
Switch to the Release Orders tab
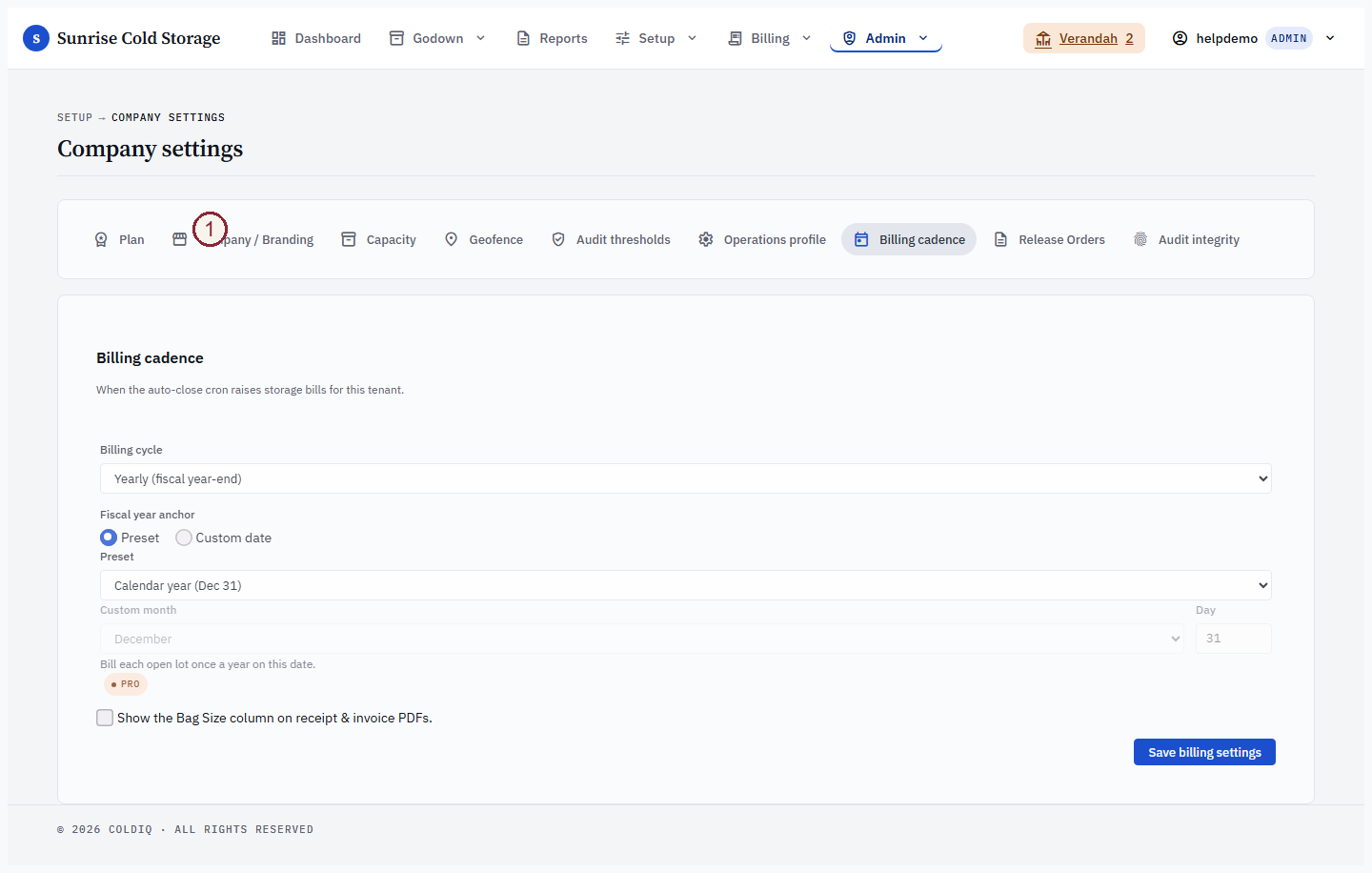(x=1049, y=239)
